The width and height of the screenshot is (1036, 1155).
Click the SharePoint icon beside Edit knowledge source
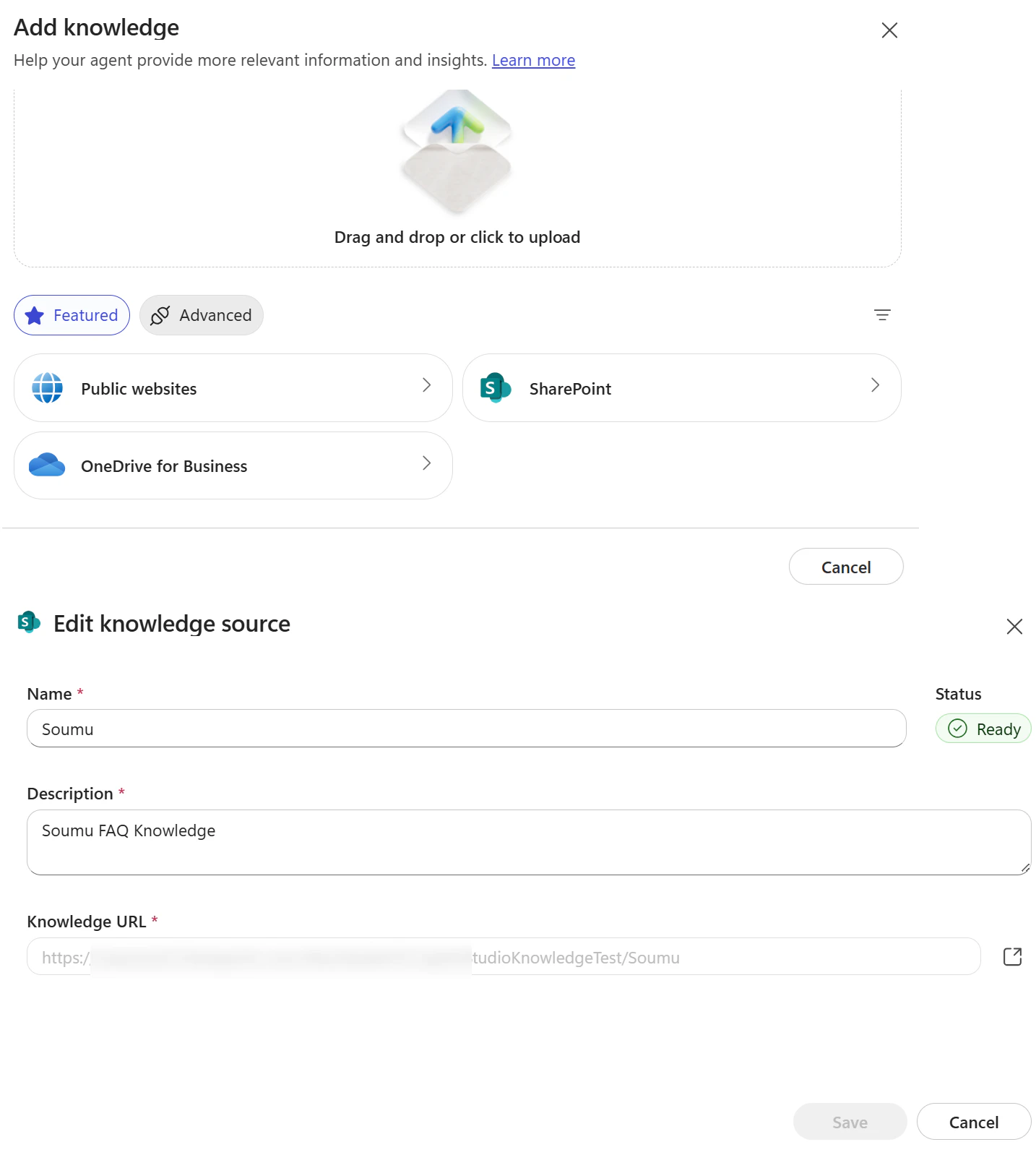coord(29,622)
